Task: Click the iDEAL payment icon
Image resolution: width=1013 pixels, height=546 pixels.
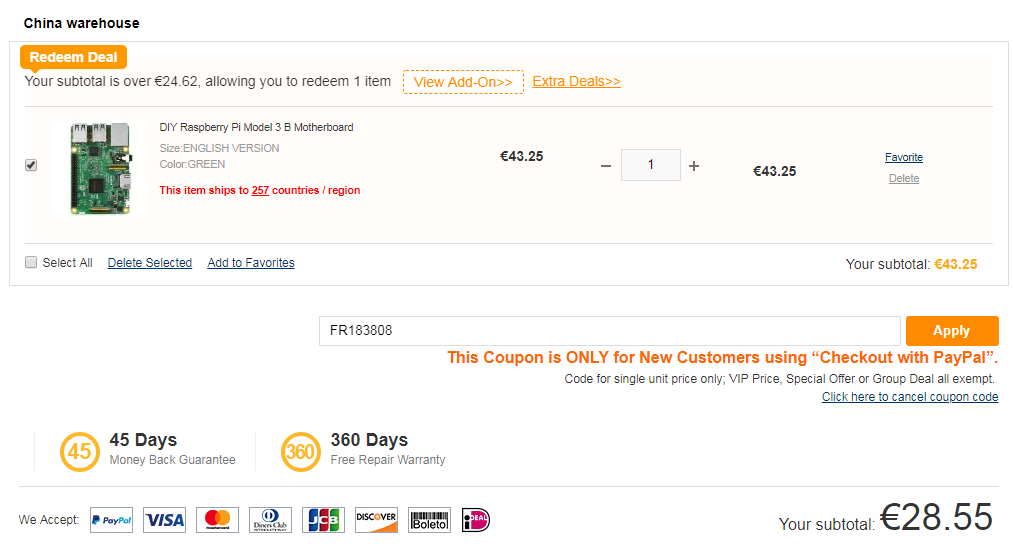Action: [x=476, y=520]
